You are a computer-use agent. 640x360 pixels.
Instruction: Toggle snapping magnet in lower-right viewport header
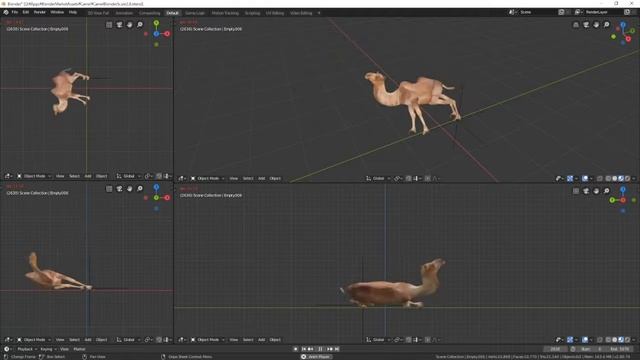coord(409,340)
